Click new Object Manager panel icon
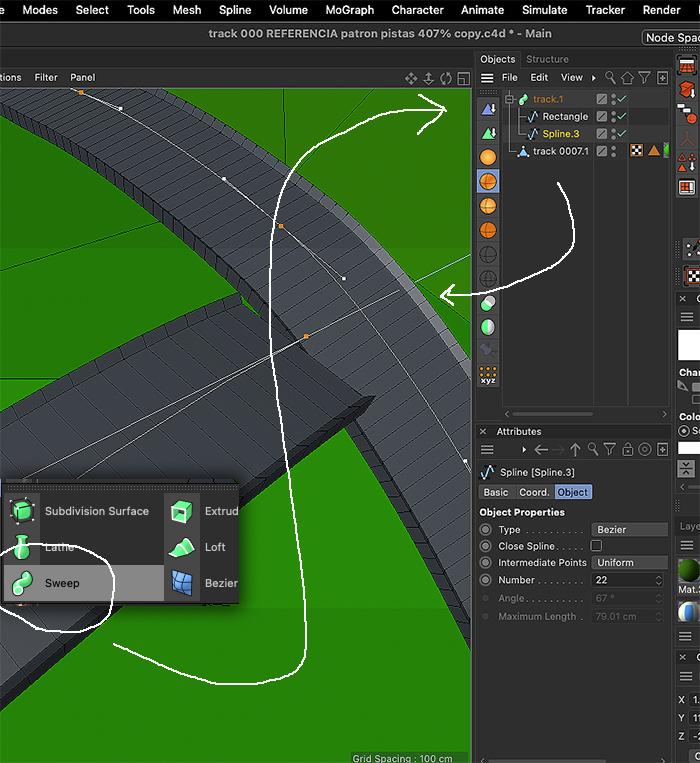 pyautogui.click(x=663, y=78)
